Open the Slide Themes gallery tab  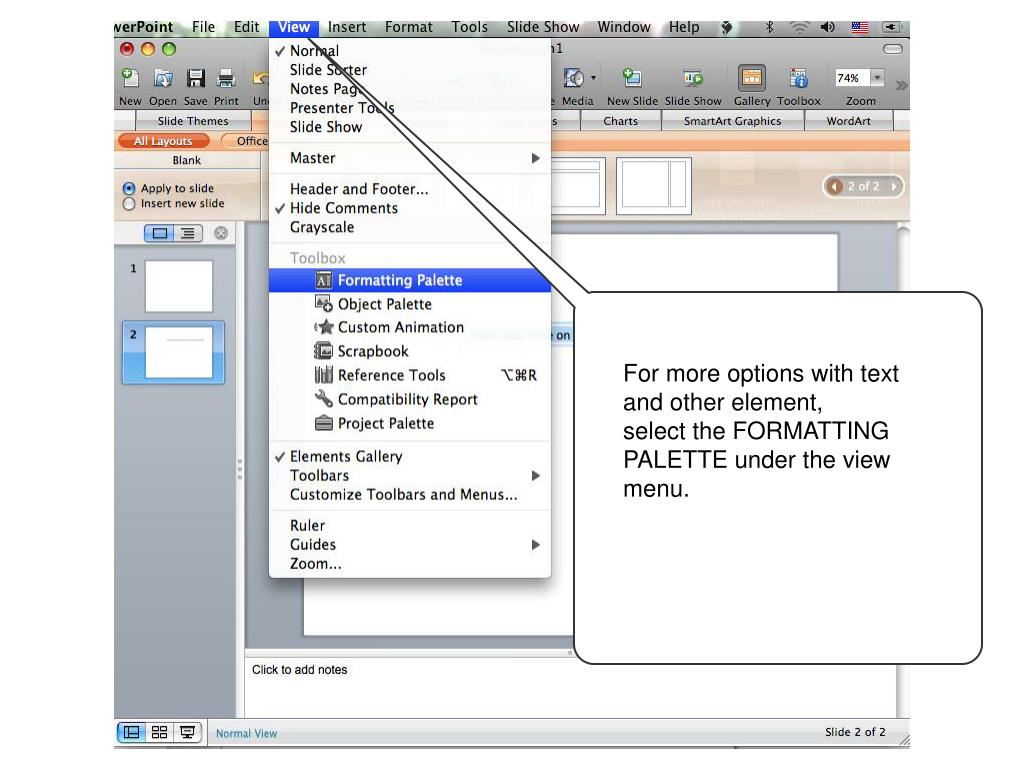pyautogui.click(x=193, y=121)
